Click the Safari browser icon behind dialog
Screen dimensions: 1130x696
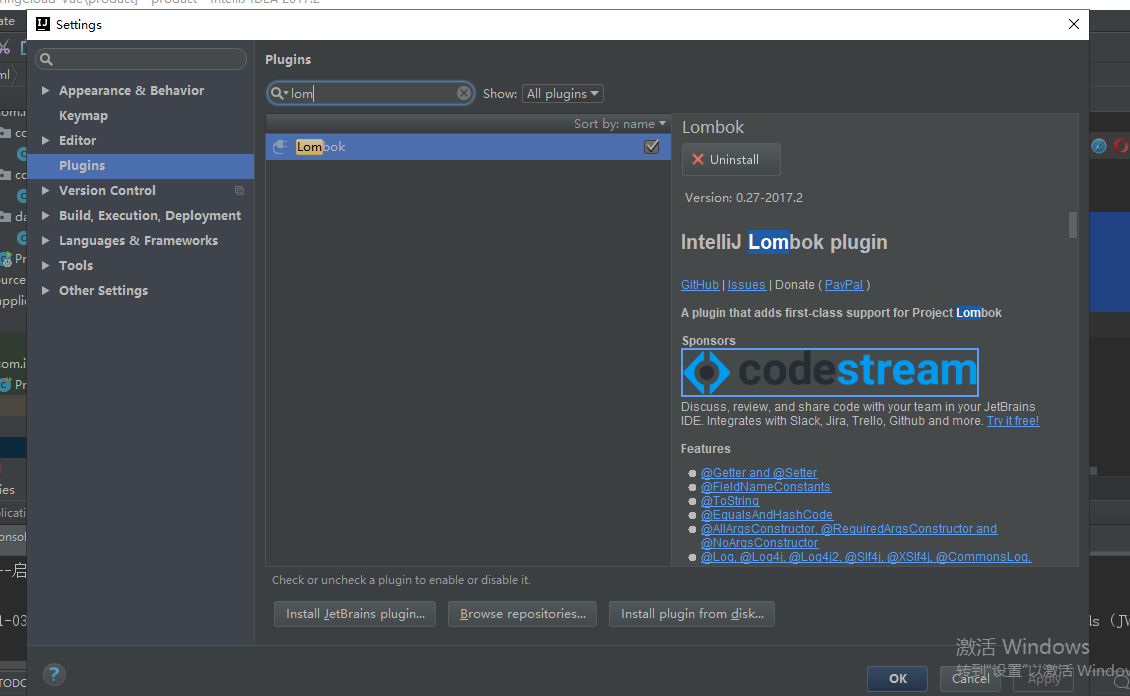click(1099, 146)
